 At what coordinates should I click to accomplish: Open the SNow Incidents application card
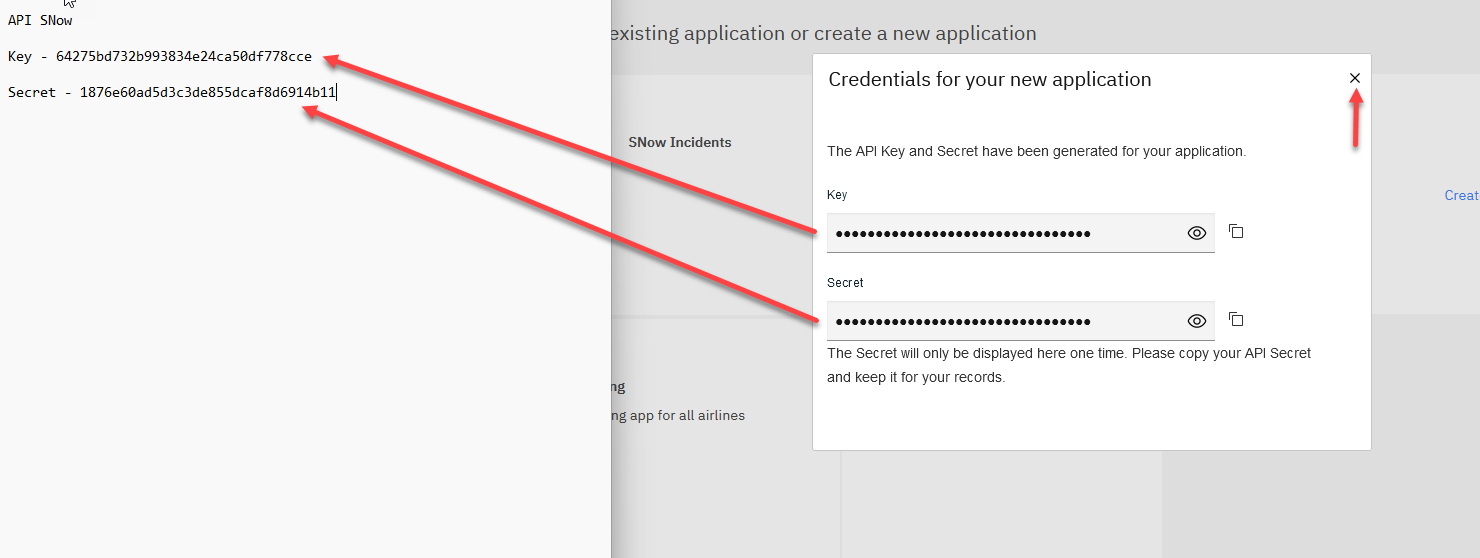680,143
